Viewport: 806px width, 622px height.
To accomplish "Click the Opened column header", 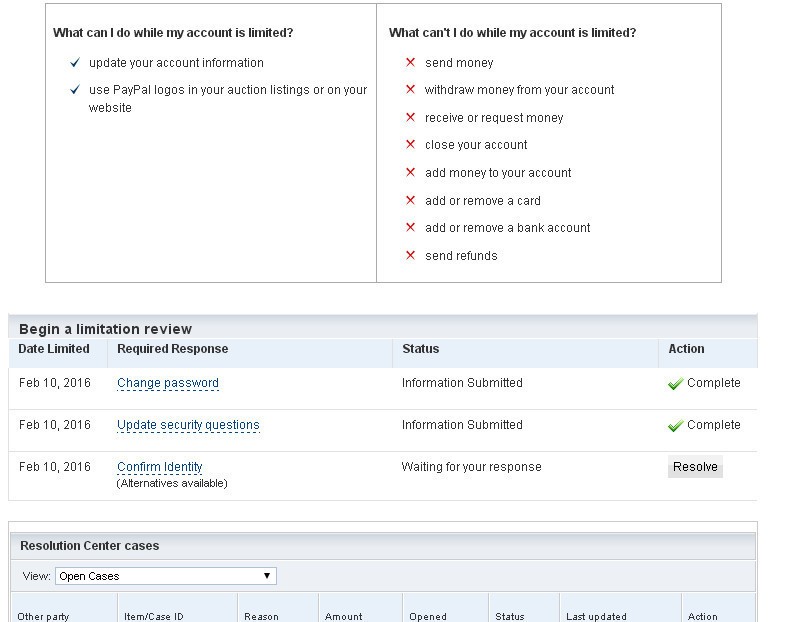I will click(428, 616).
